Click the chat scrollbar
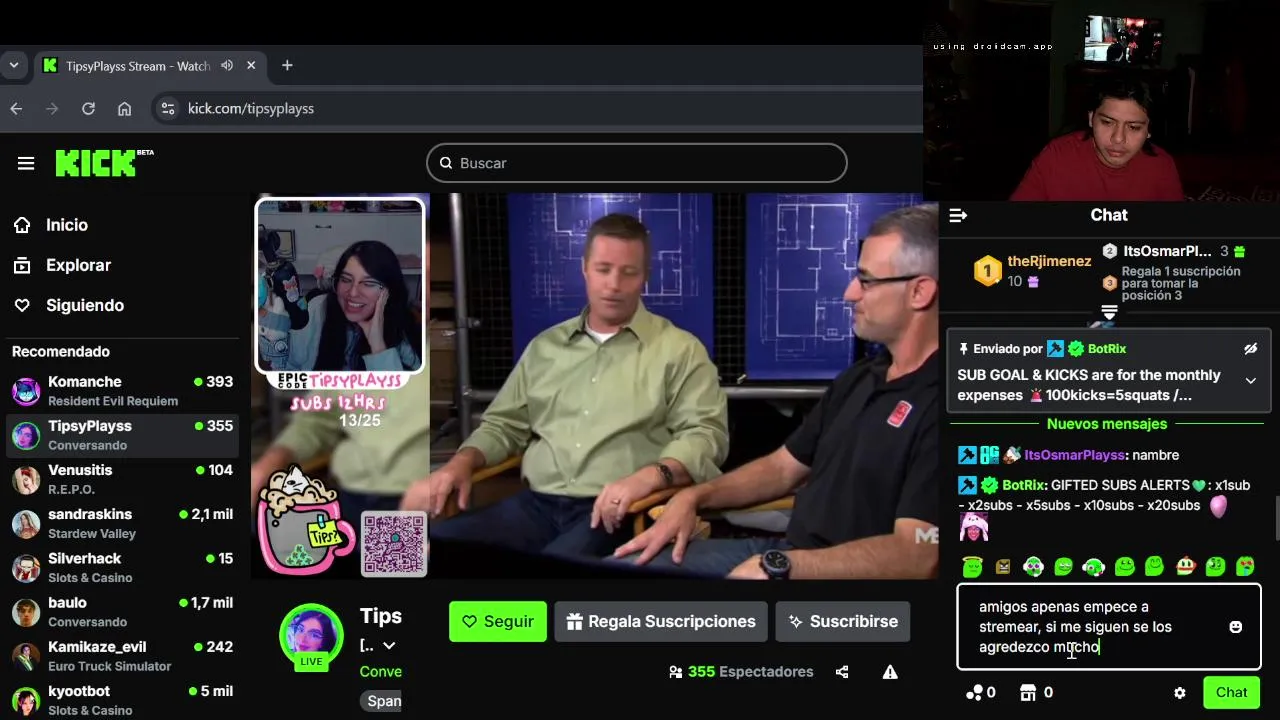Screen dimensions: 1280x720 [1275, 518]
